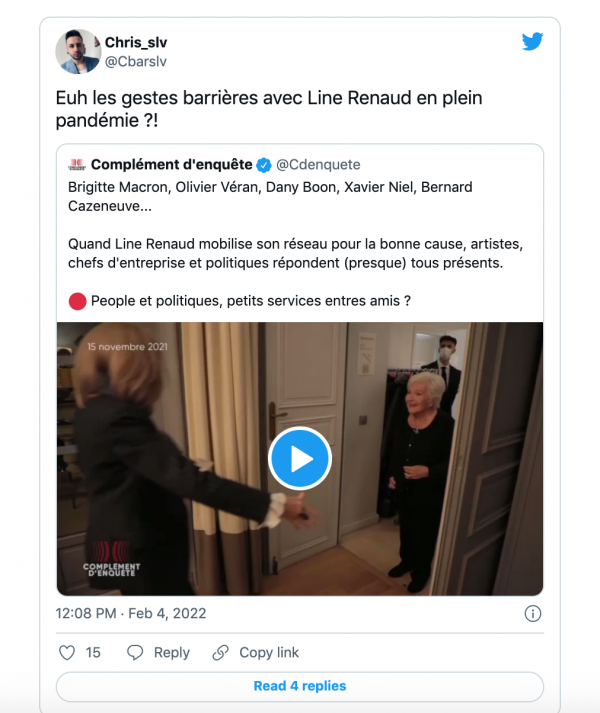Screen dimensions: 600x713
Task: Click the @Cdenquete handle
Action: (x=317, y=164)
